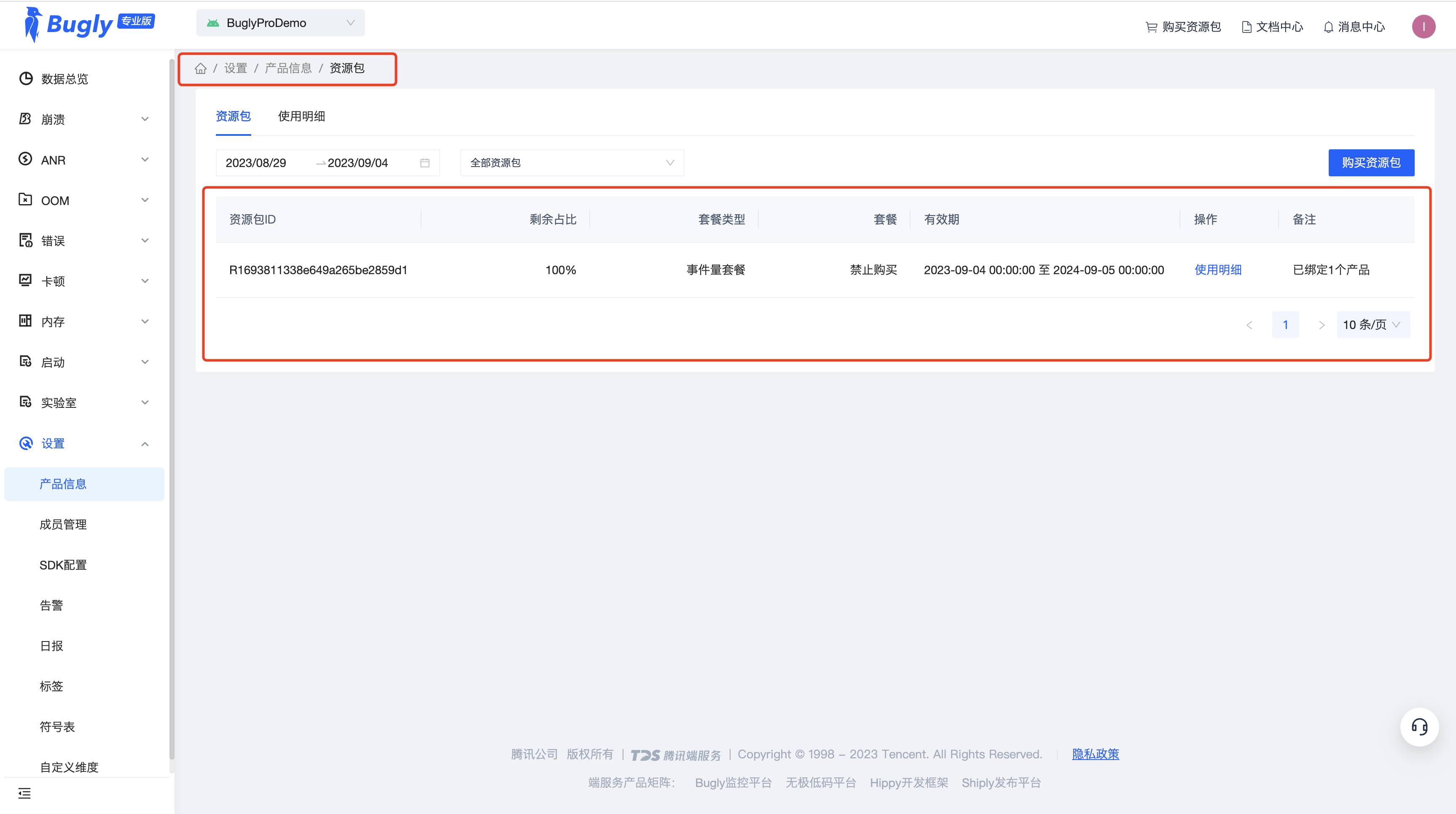Viewport: 1456px width, 814px height.
Task: Click the message center bell icon
Action: pos(1329,27)
